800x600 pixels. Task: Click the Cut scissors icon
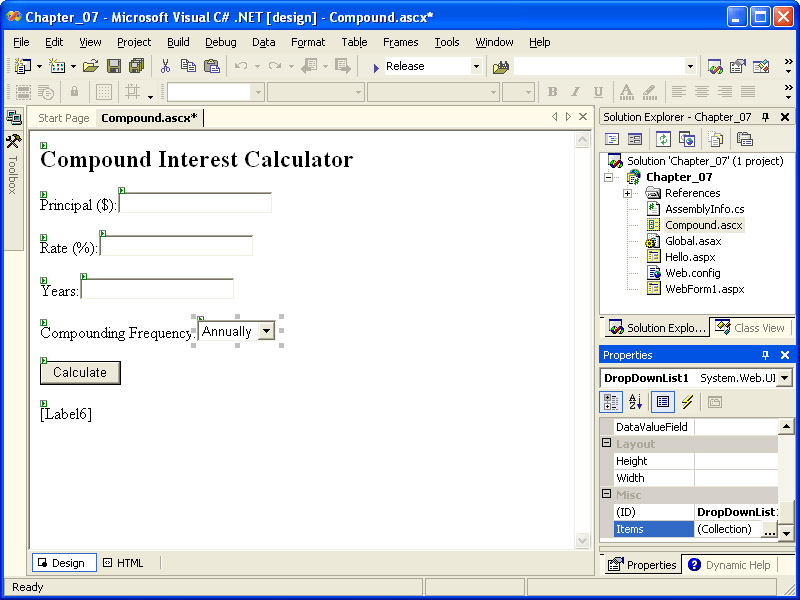pos(166,66)
